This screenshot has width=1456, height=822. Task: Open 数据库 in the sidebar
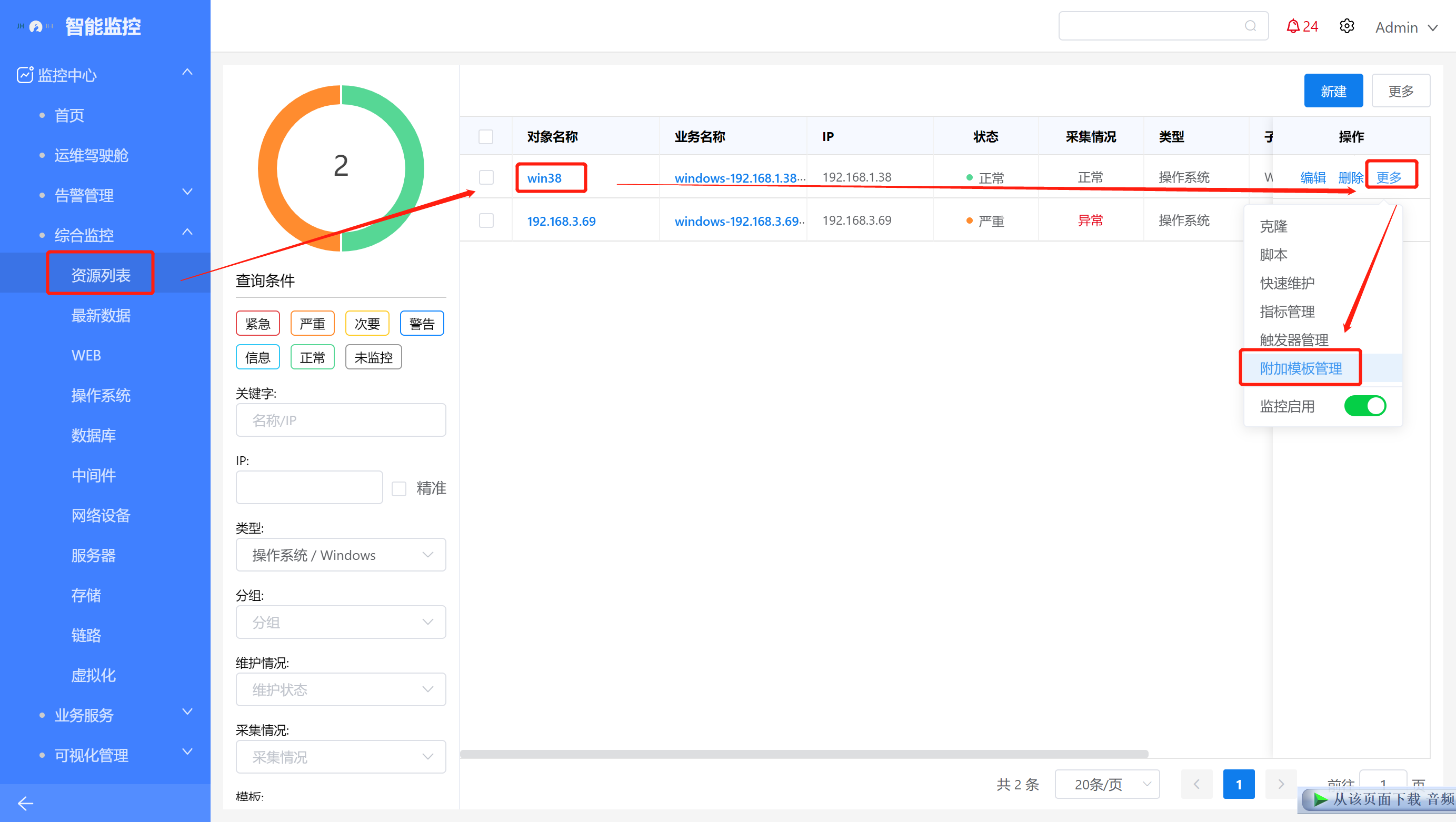click(x=93, y=436)
